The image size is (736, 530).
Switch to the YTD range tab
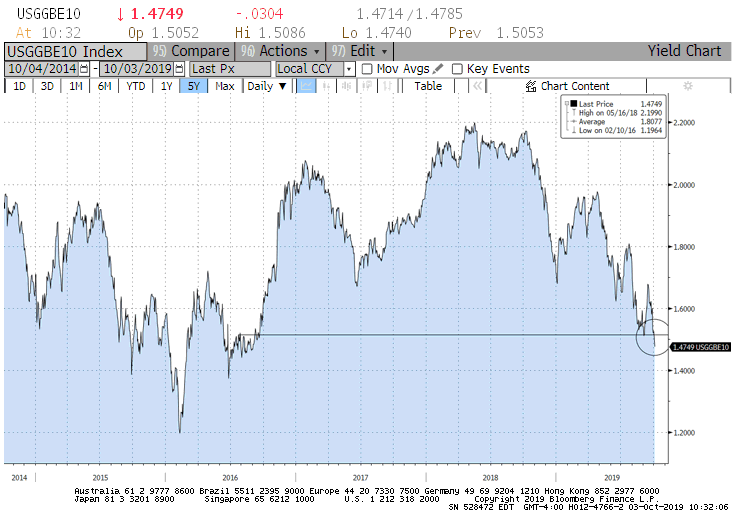click(136, 86)
